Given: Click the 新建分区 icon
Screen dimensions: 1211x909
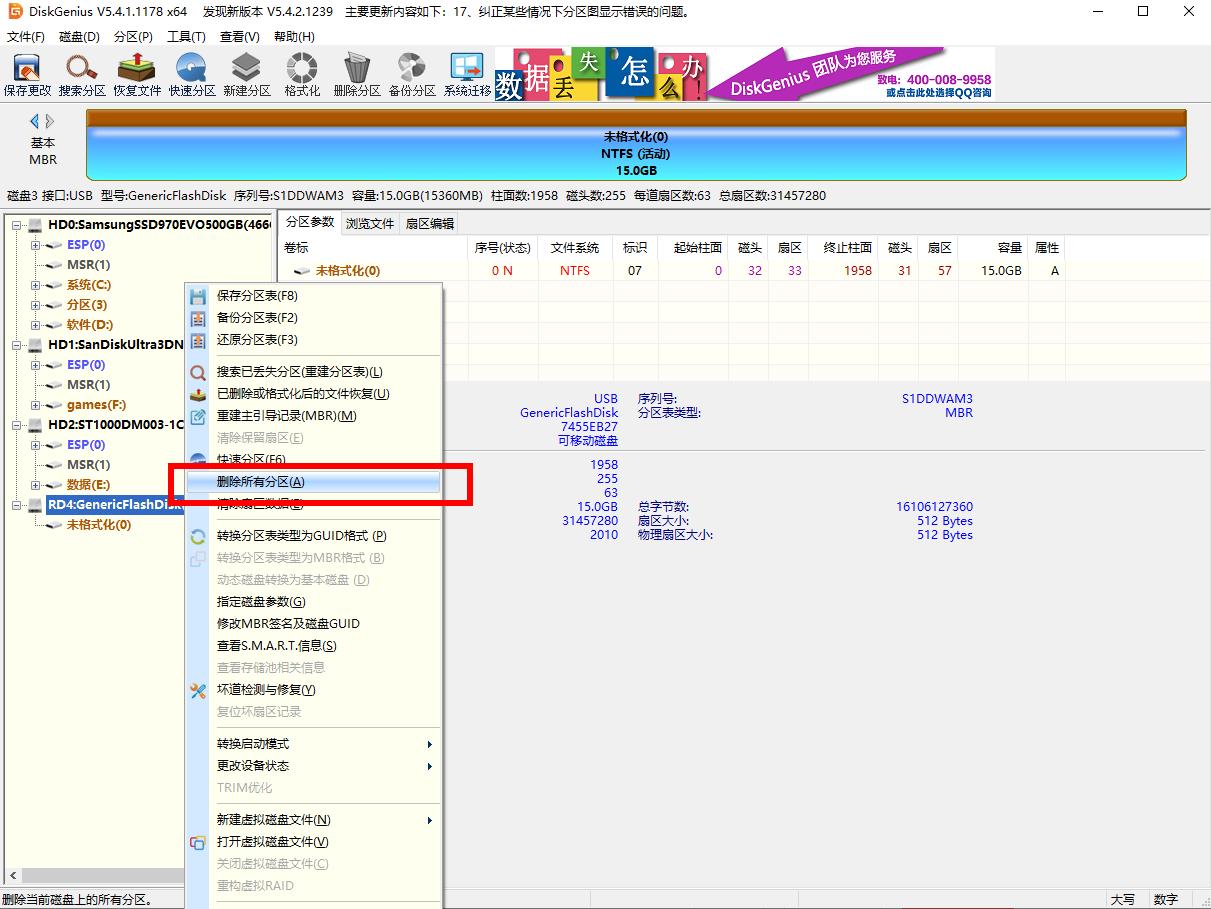Looking at the screenshot, I should coord(246,73).
